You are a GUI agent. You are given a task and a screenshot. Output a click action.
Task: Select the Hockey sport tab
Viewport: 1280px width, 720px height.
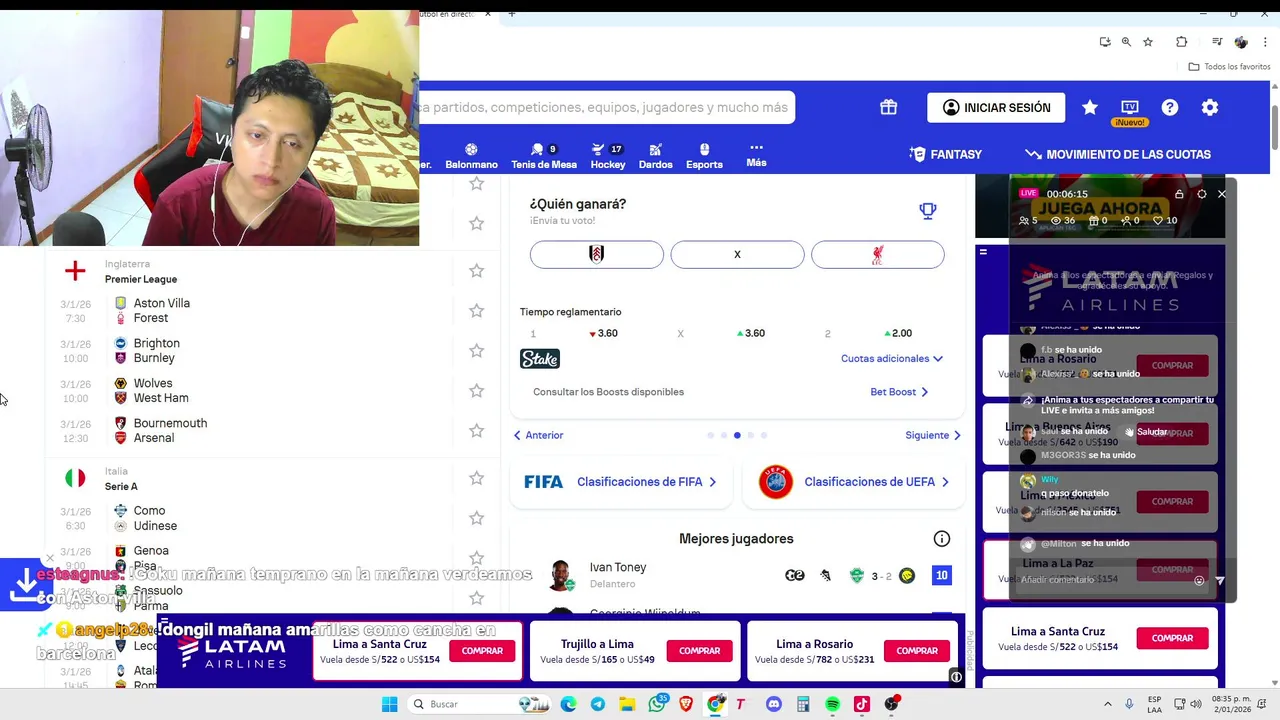tap(607, 157)
